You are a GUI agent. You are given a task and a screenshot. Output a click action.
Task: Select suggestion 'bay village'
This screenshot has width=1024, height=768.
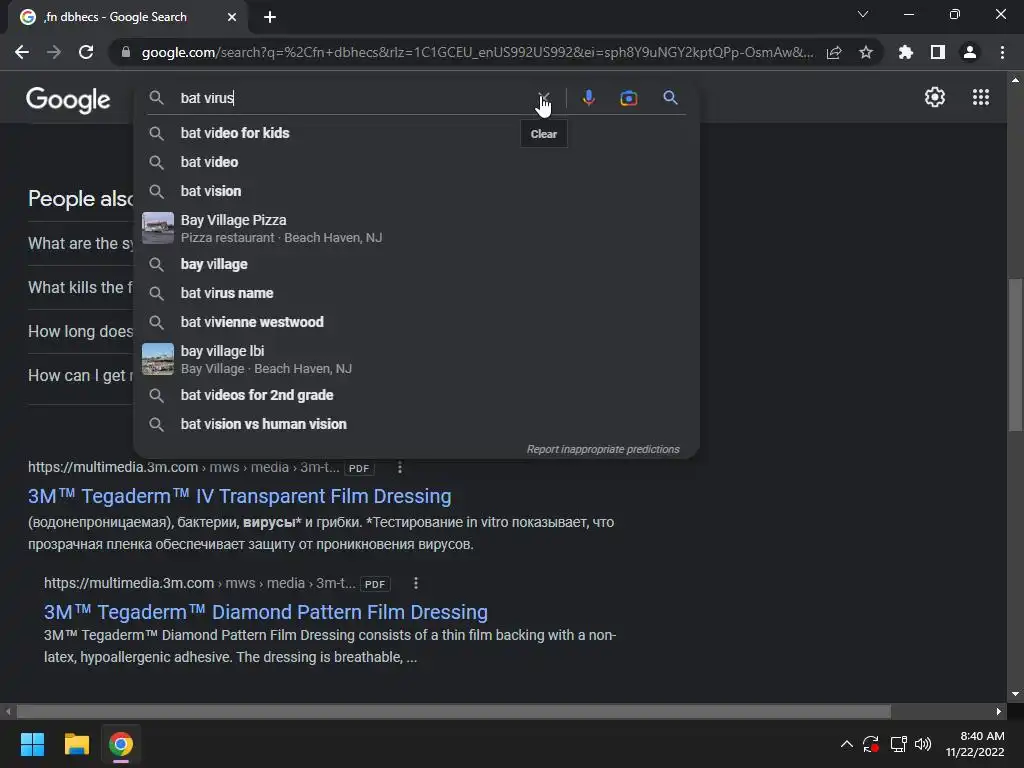[416, 264]
